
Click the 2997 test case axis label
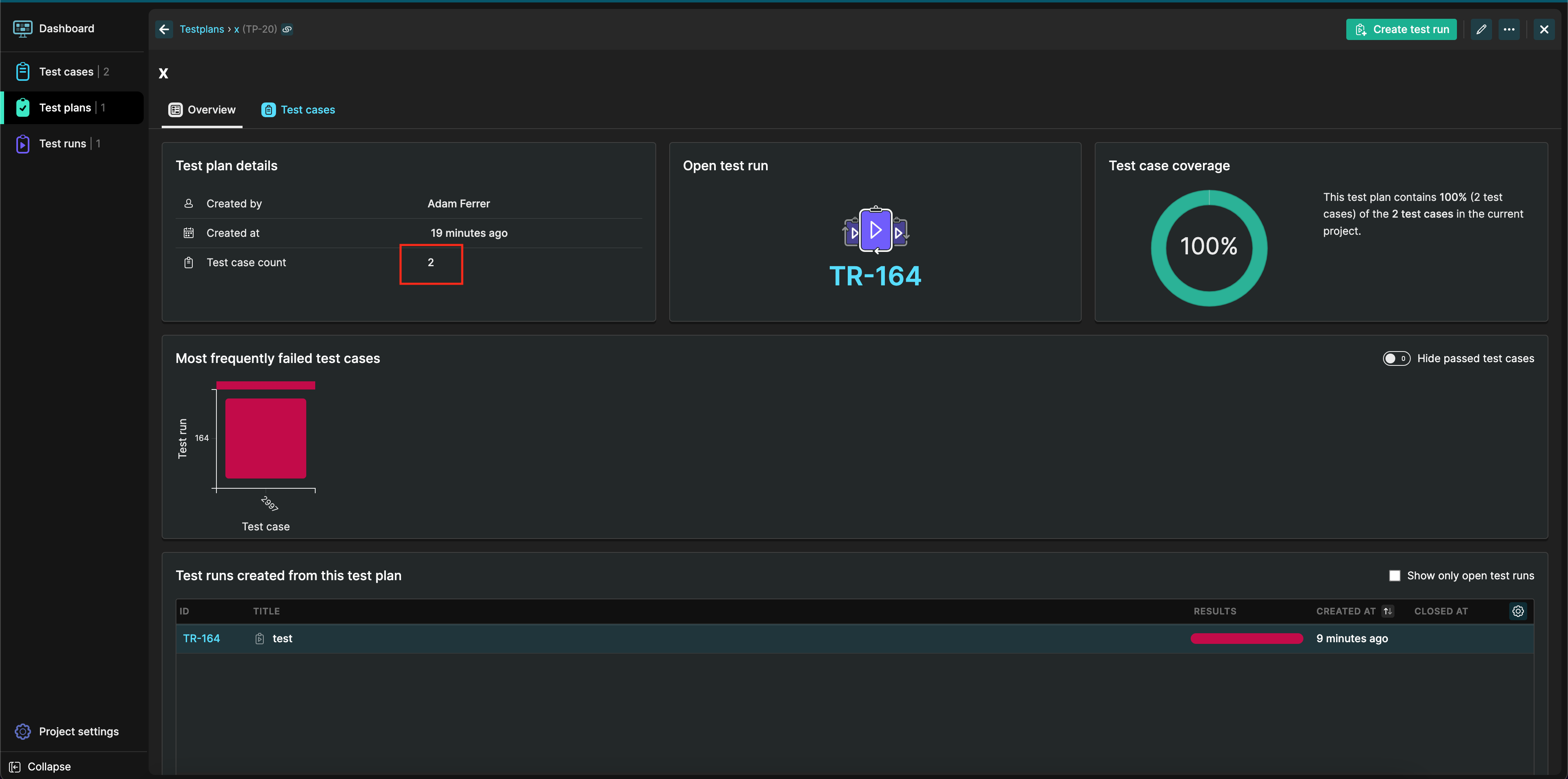(x=269, y=503)
